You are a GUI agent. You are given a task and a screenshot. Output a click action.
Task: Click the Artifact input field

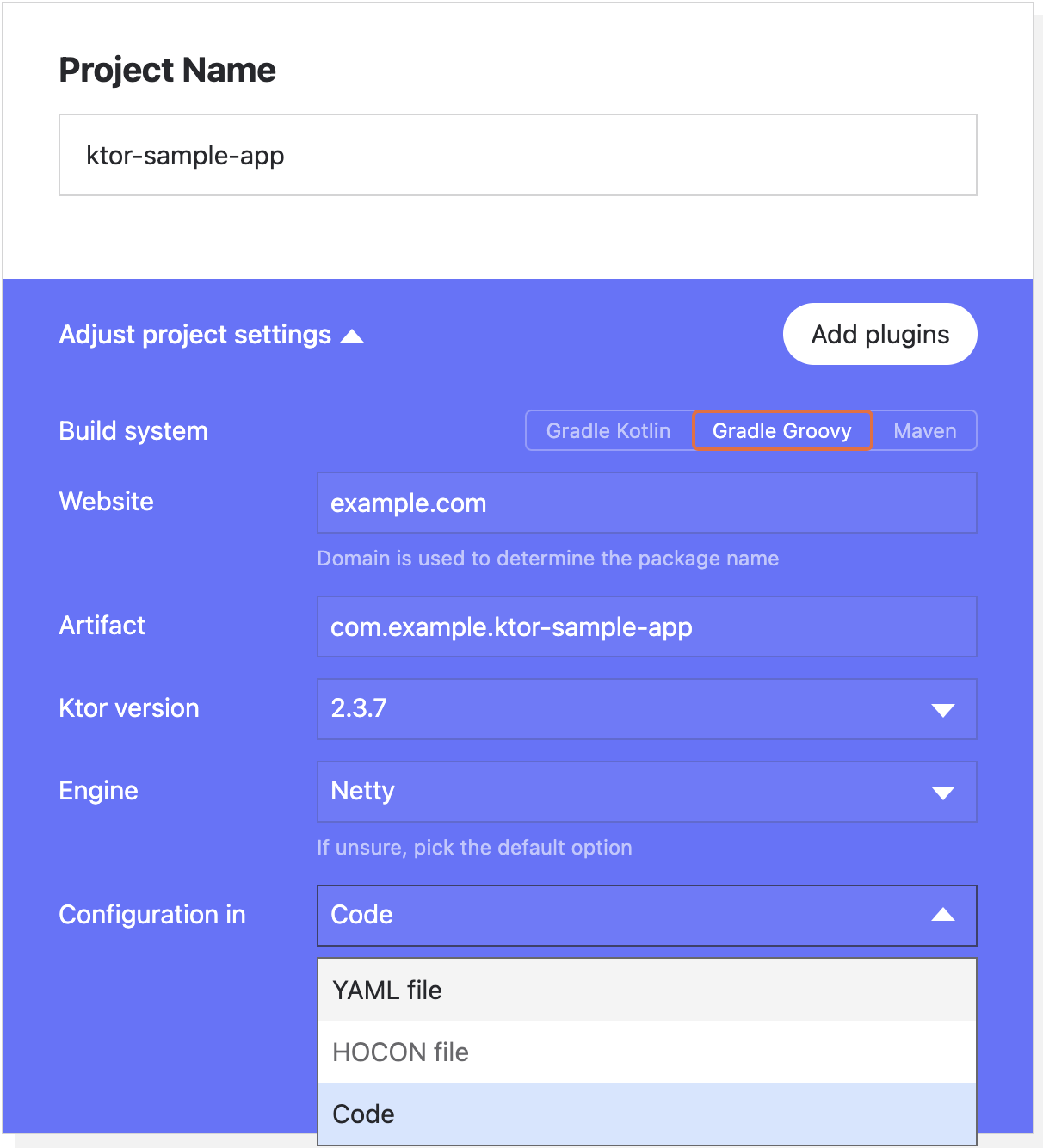pos(646,627)
